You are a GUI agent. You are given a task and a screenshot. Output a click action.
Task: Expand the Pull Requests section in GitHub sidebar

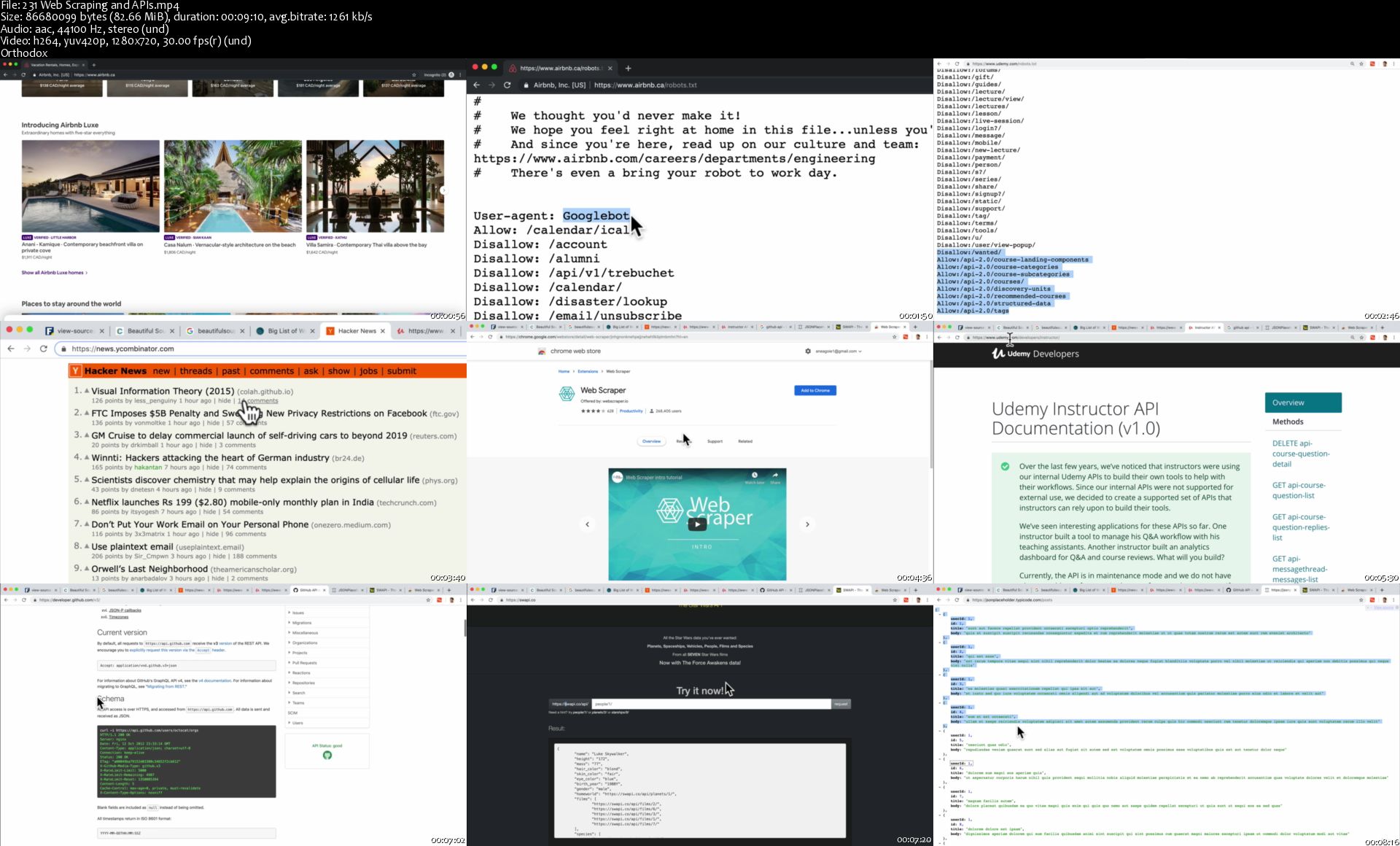[x=303, y=663]
